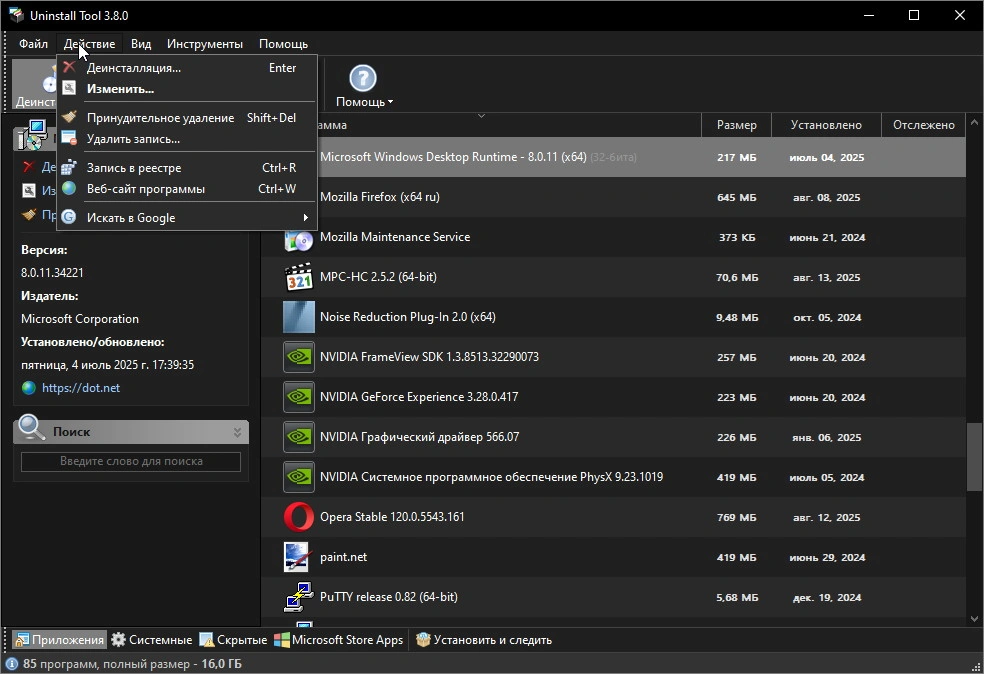Open the Файл menu
This screenshot has width=984, height=674.
coord(33,44)
